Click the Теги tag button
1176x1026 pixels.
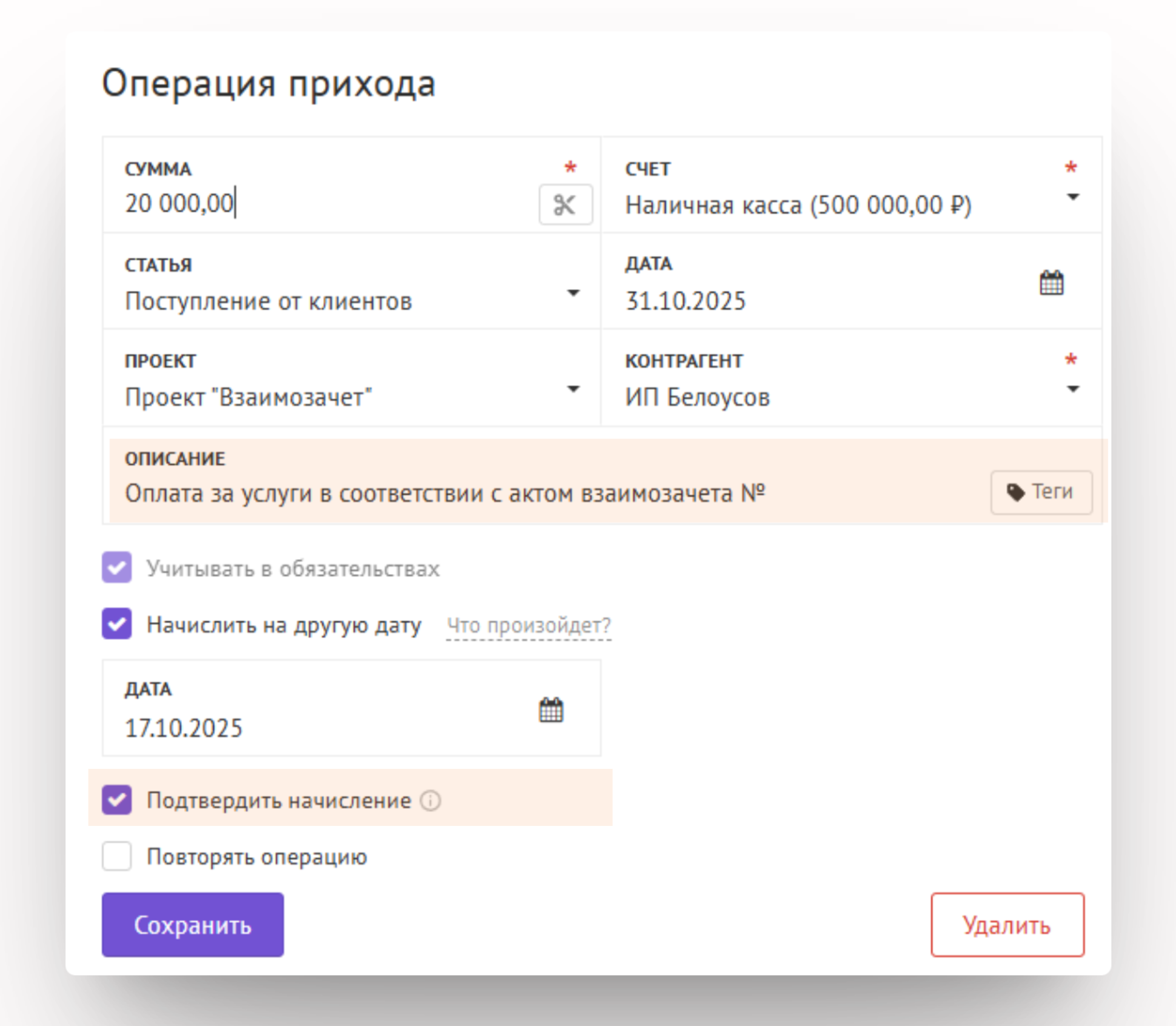[x=1041, y=492]
